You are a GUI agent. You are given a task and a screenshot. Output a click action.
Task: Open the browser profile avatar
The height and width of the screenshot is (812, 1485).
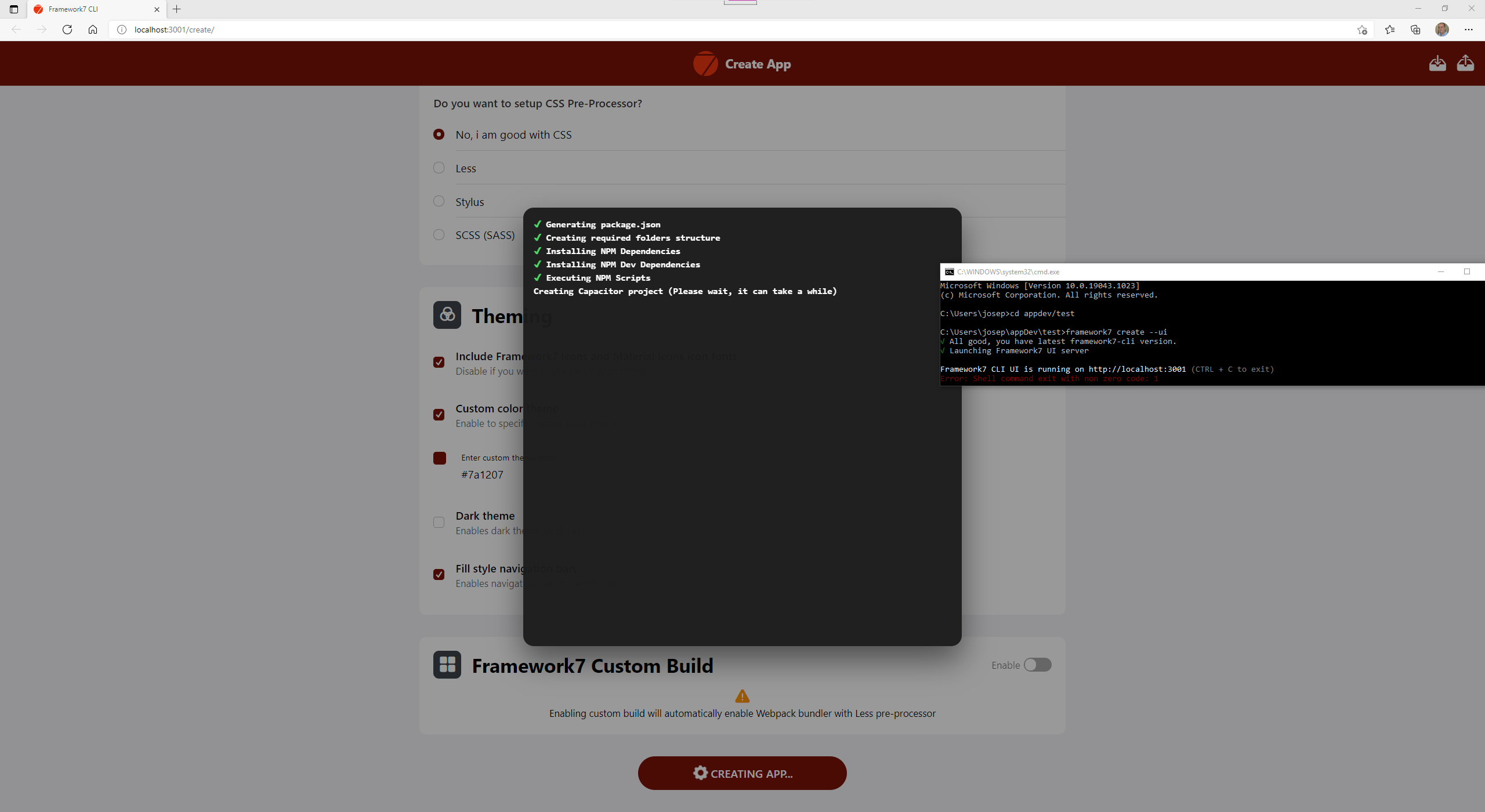point(1442,30)
